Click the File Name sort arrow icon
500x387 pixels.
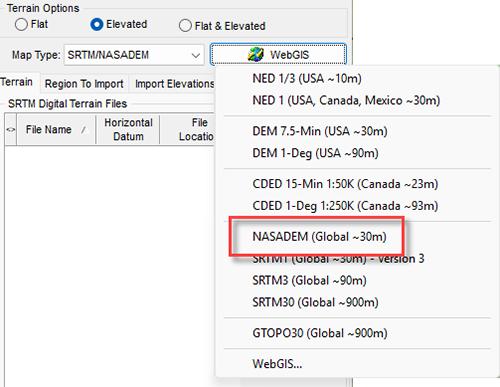click(85, 130)
